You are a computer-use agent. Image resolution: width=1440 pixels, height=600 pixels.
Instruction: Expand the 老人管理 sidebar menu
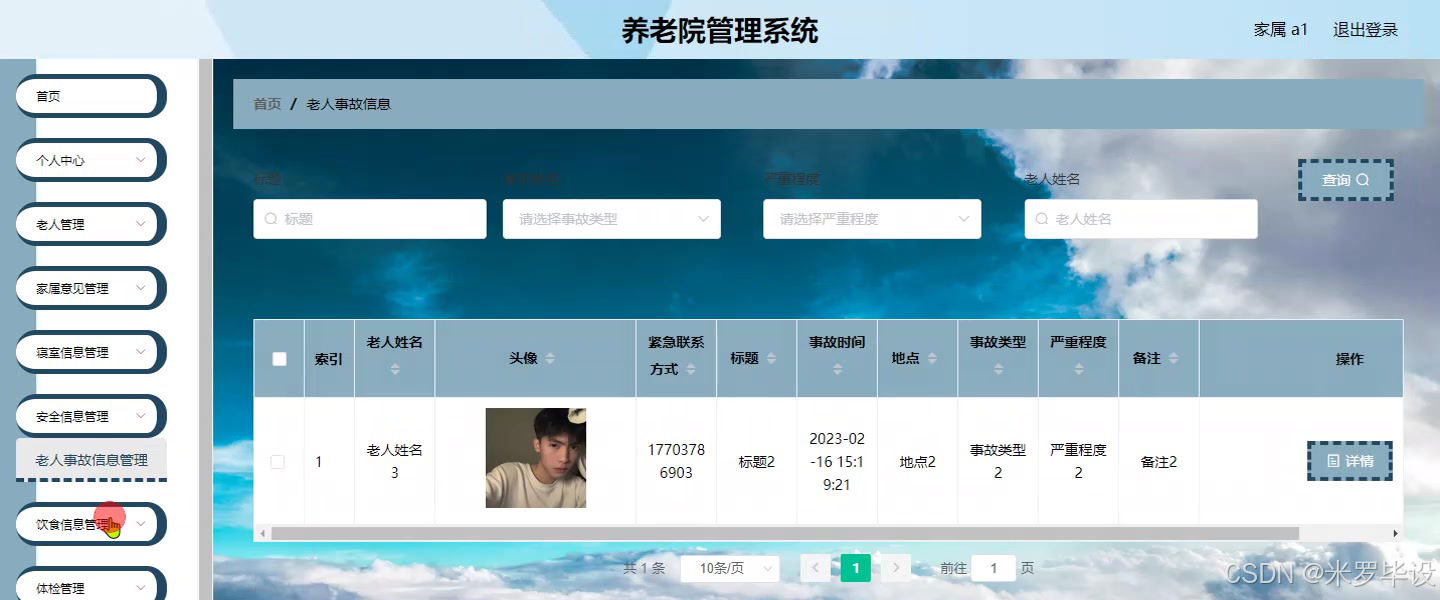point(89,224)
